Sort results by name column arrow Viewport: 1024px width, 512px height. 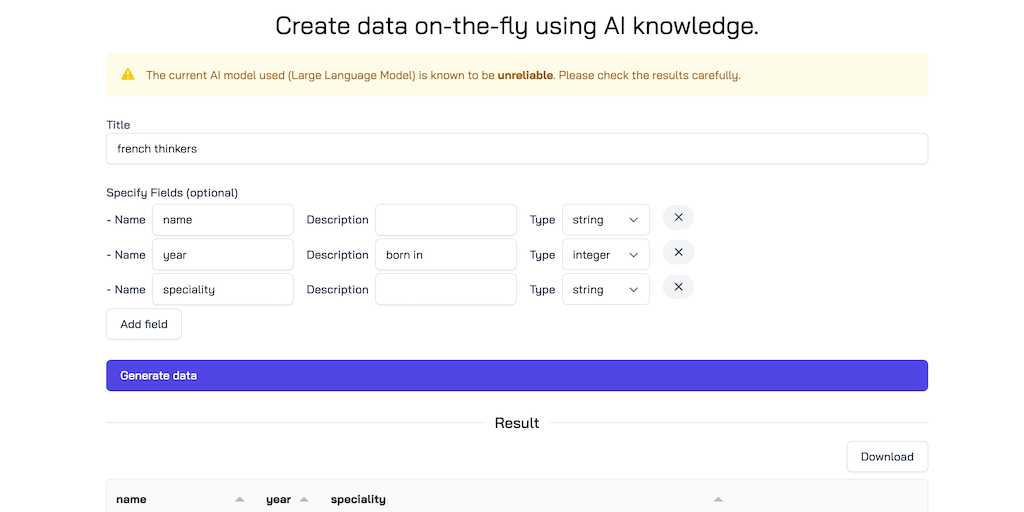239,499
